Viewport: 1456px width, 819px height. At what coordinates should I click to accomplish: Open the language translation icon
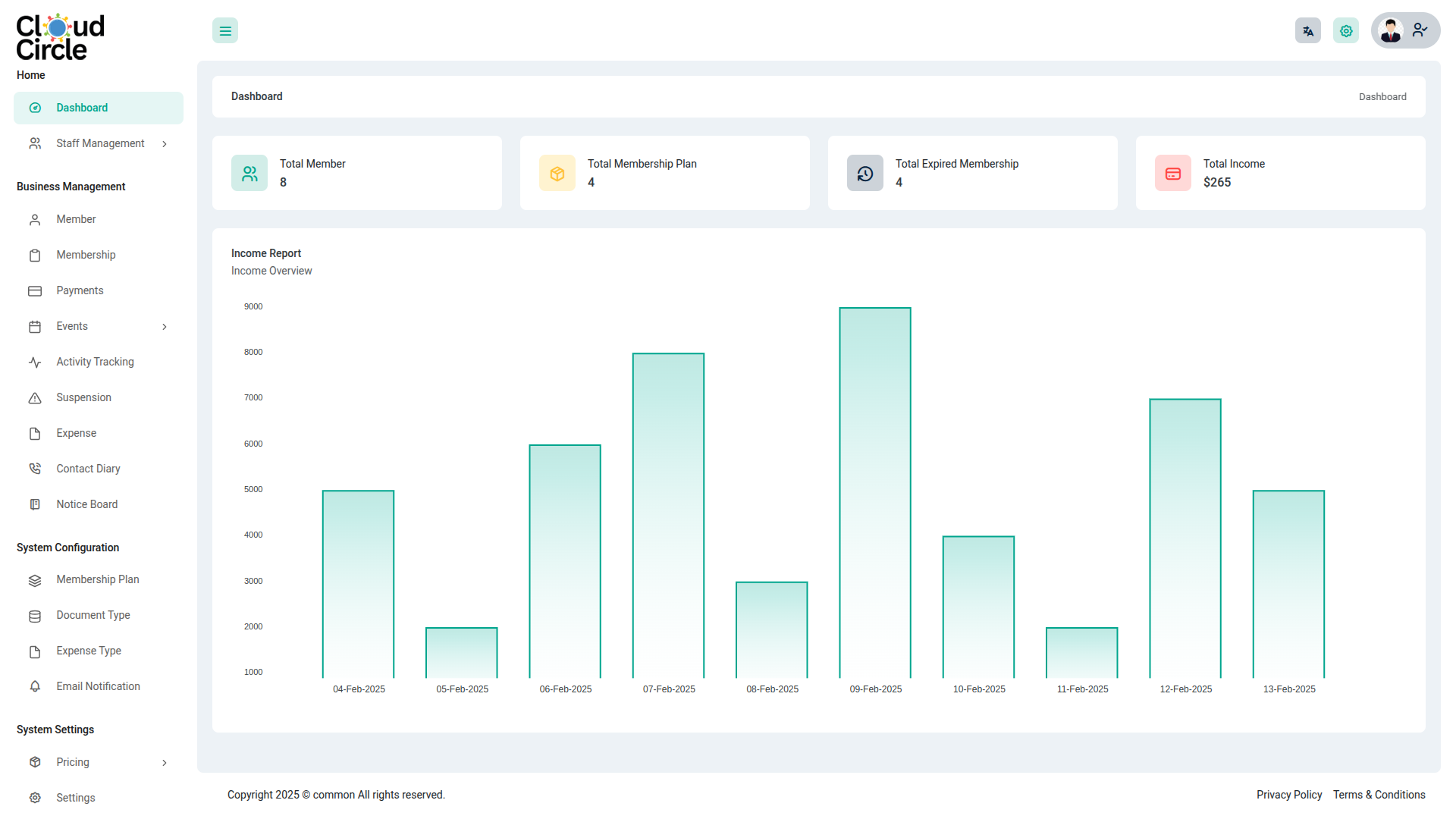coord(1307,31)
